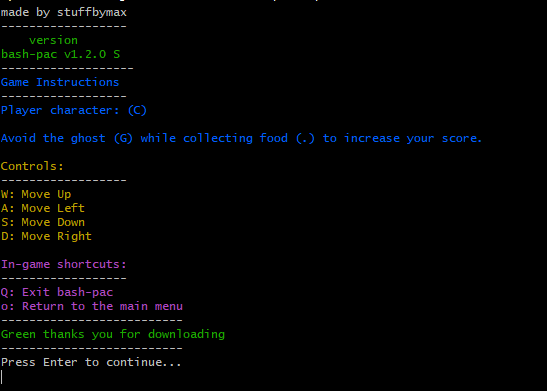Image resolution: width=547 pixels, height=391 pixels.
Task: Click 'o: Return to the main menu' line
Action: coord(92,306)
